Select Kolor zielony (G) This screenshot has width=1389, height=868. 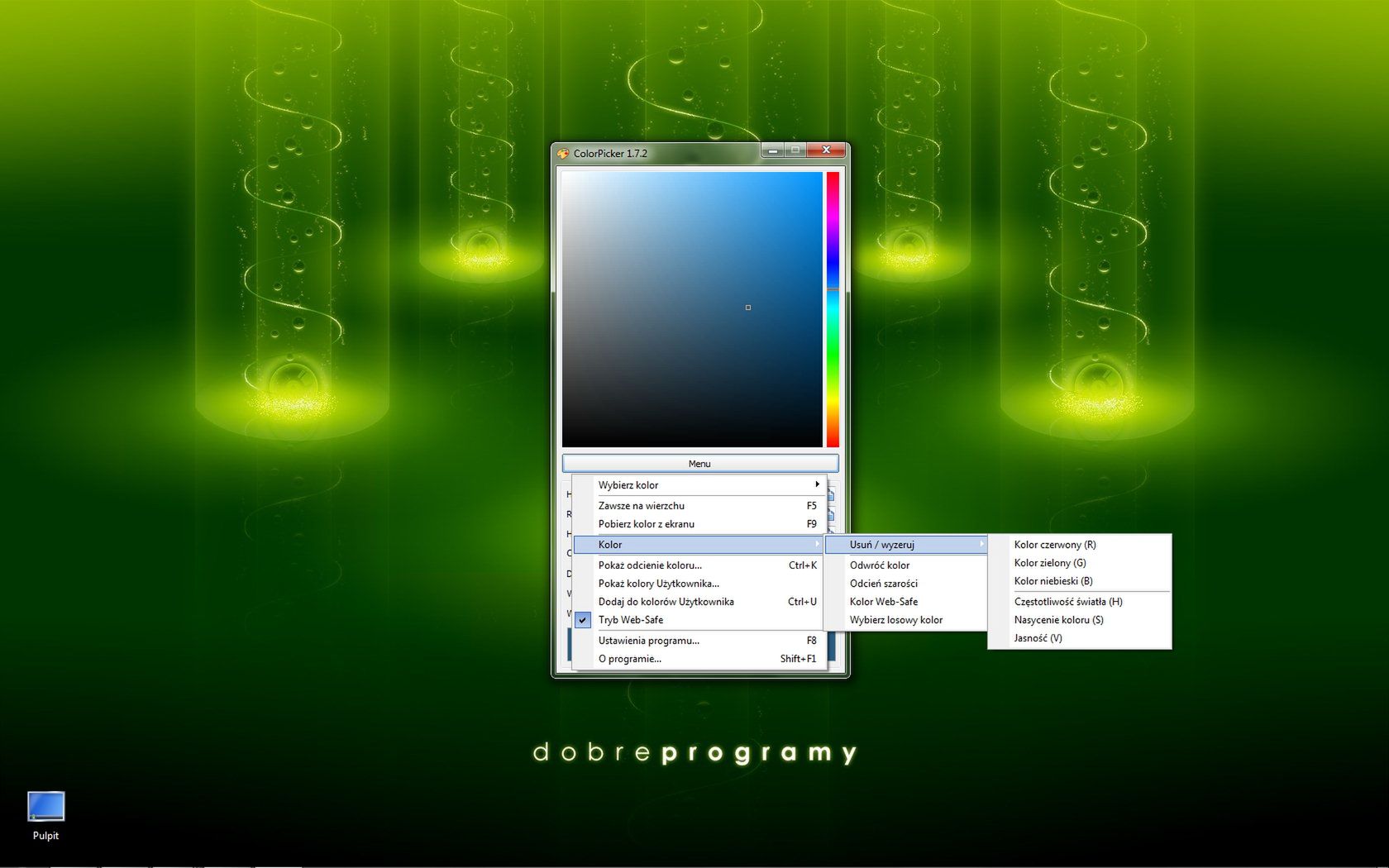point(1080,563)
